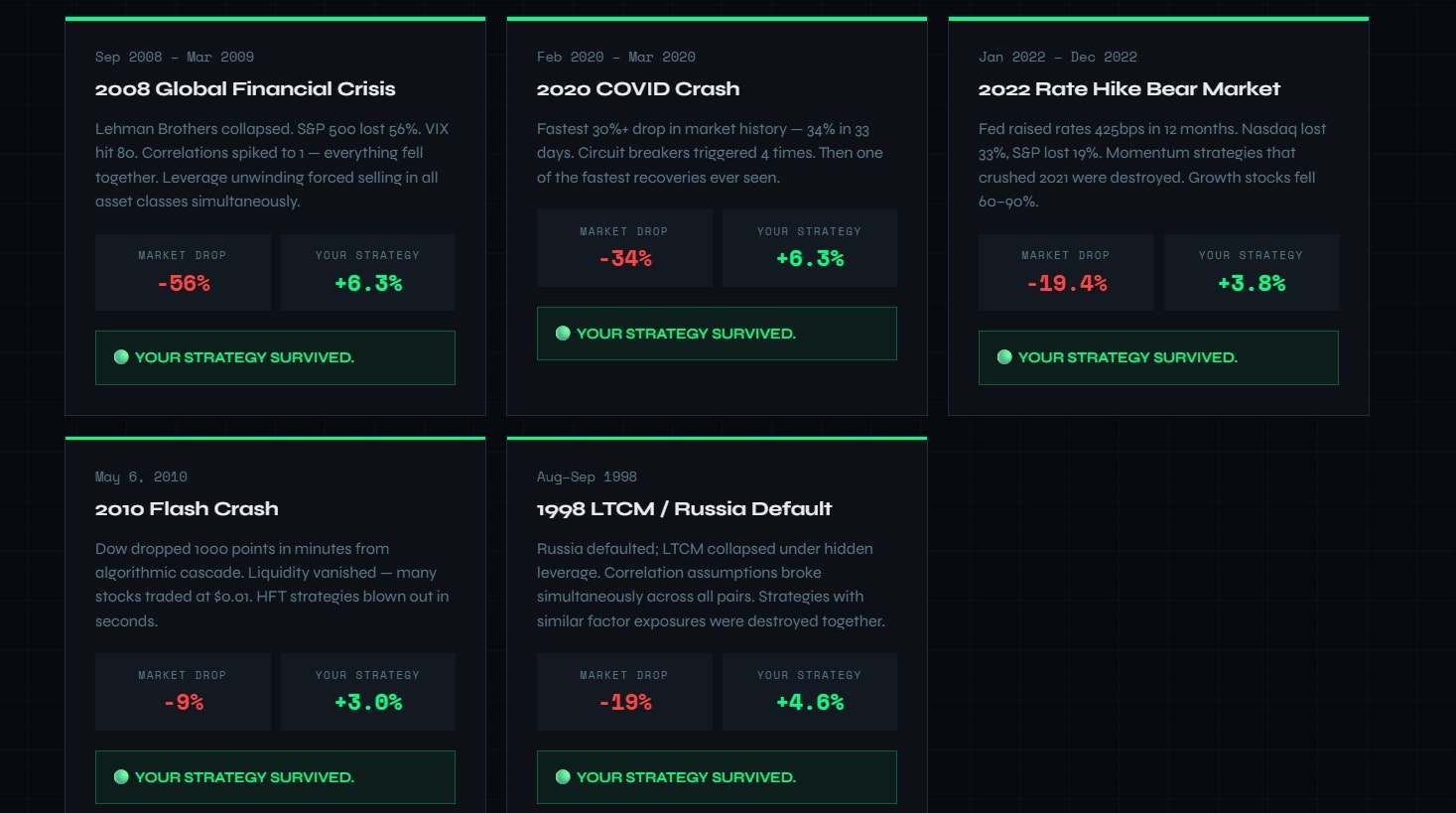Select the green dot in the 2022 Rate Hike banner
The width and height of the screenshot is (1456, 813).
(x=1004, y=357)
